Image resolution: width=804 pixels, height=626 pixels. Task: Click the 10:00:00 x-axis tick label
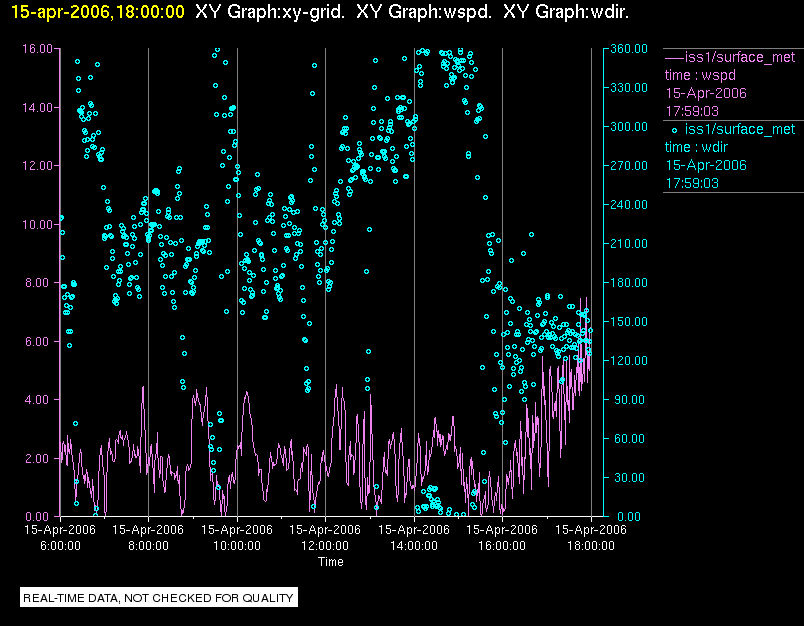237,546
